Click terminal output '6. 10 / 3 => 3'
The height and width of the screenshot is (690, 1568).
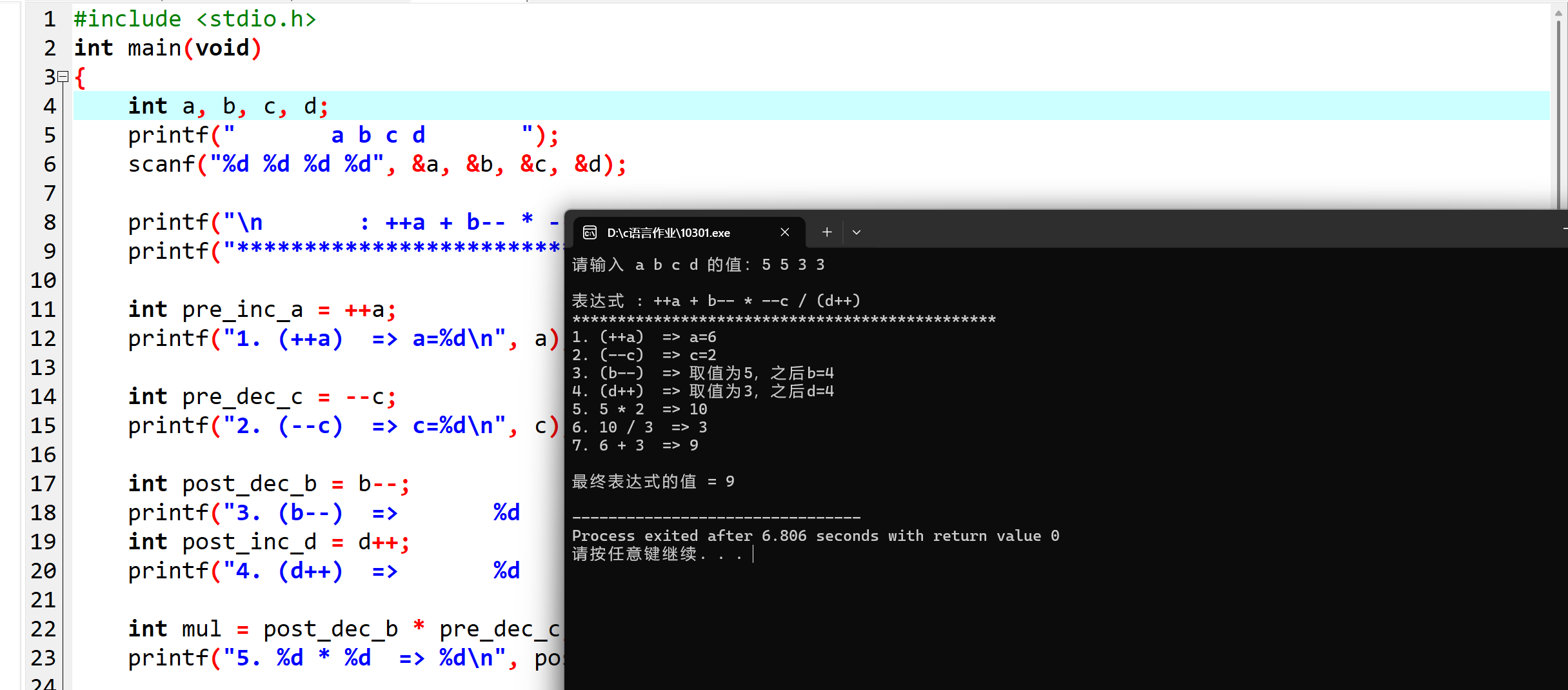(x=640, y=427)
